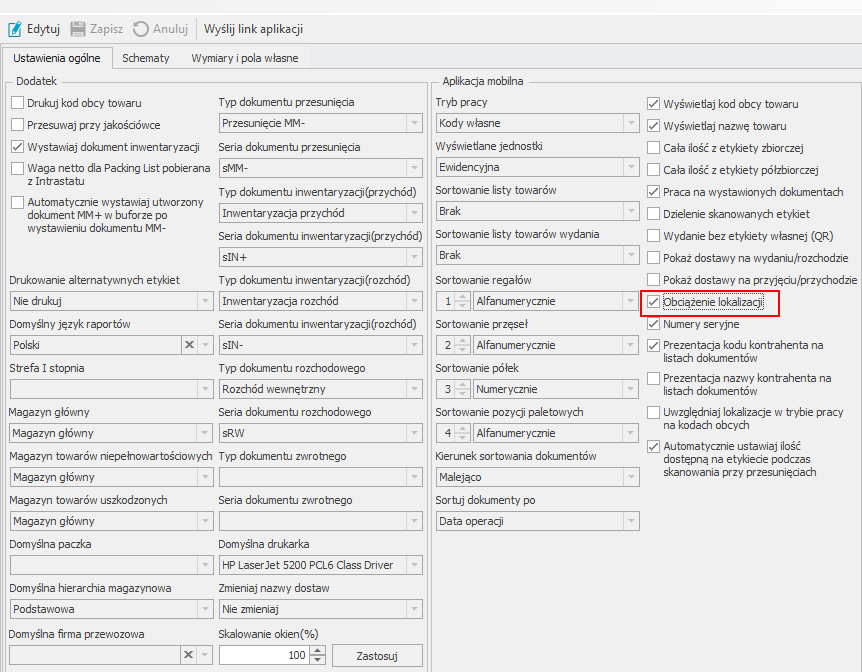Toggle Numery seryjne checkbox
This screenshot has height=672, width=862.
[x=654, y=324]
